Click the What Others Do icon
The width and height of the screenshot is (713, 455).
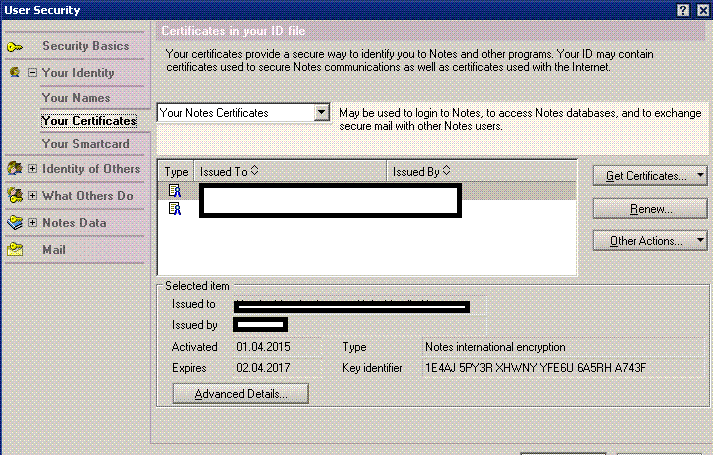click(14, 196)
